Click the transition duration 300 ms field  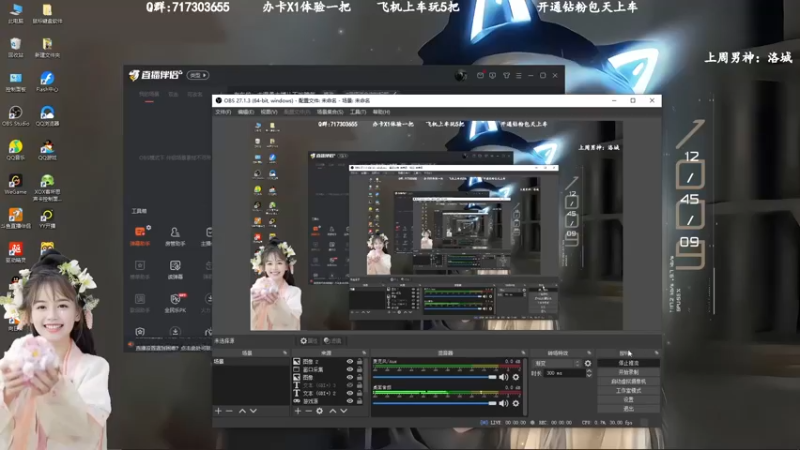[x=565, y=373]
